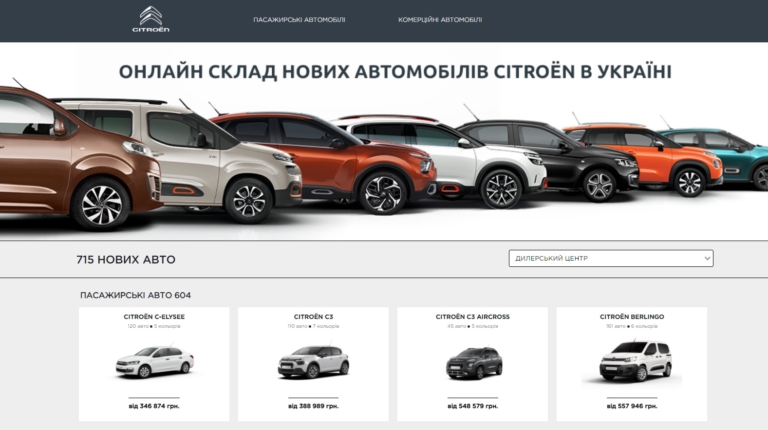Select the Citroën C-Elysee car image
The image size is (768, 430).
(x=154, y=362)
